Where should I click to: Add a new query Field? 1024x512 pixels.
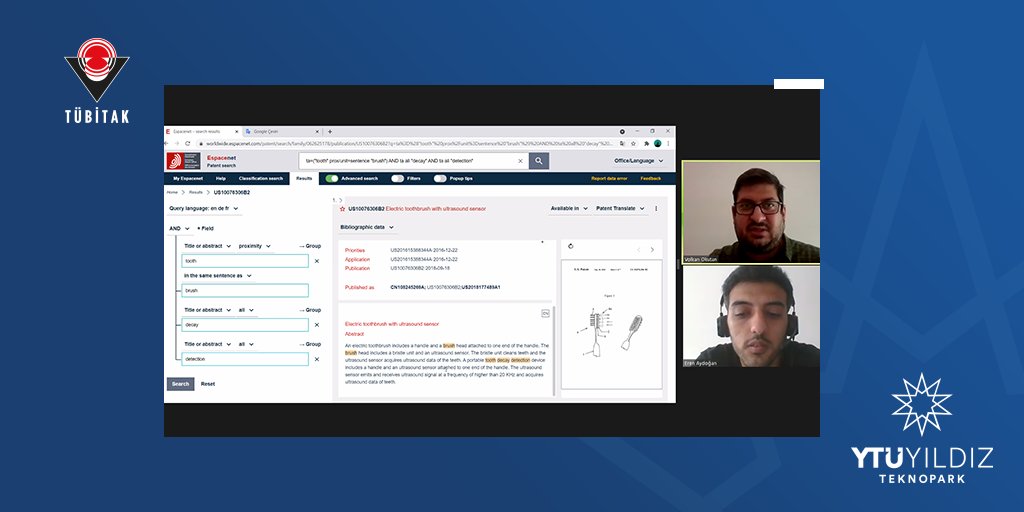tap(206, 229)
